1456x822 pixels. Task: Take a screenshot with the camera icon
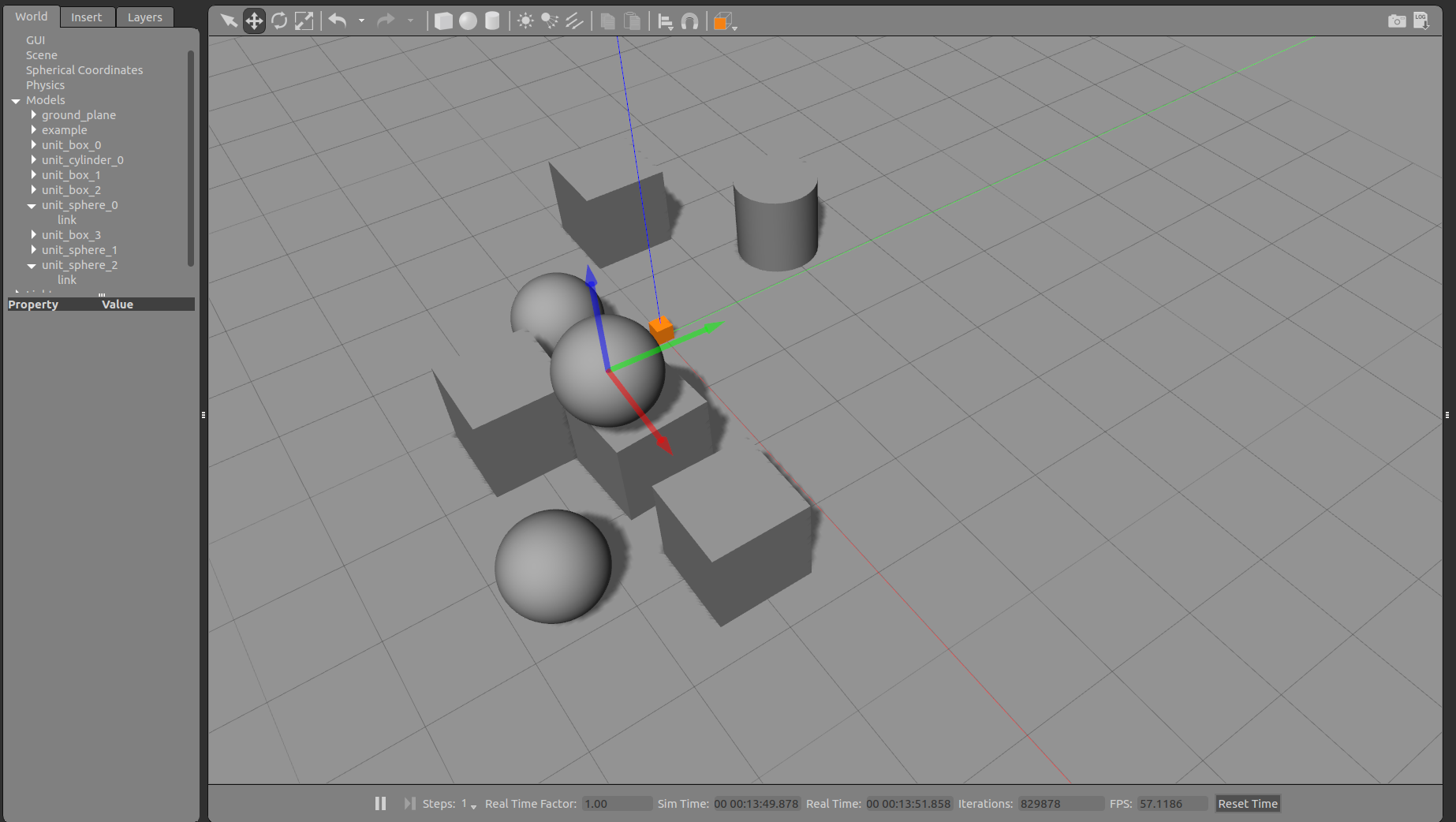[1397, 21]
